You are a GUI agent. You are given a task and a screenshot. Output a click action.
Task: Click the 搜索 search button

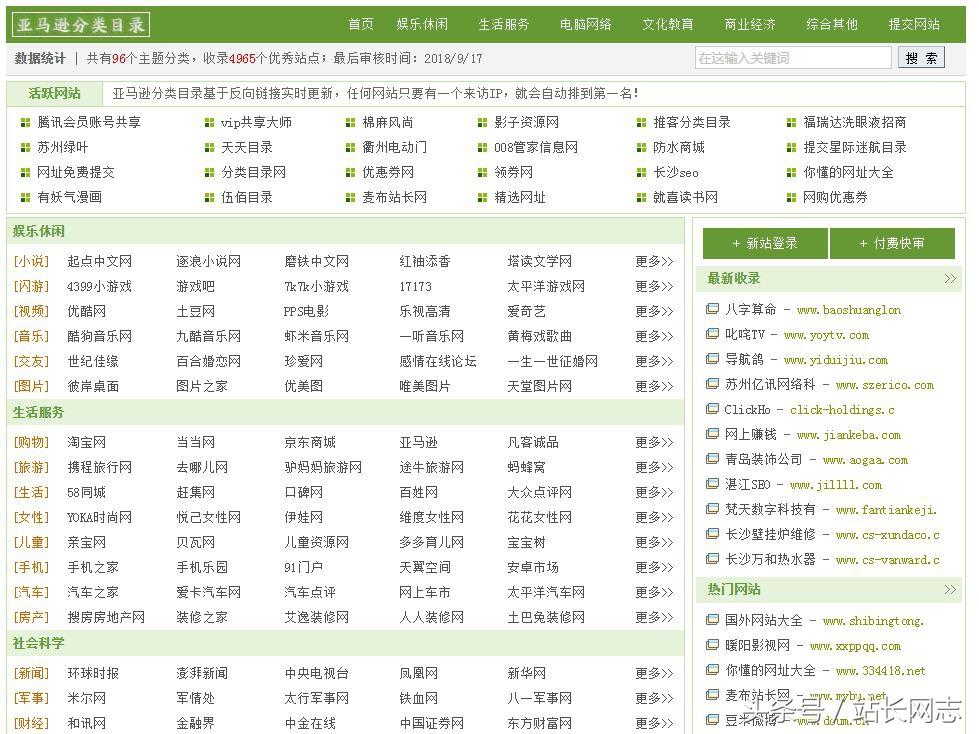(921, 58)
